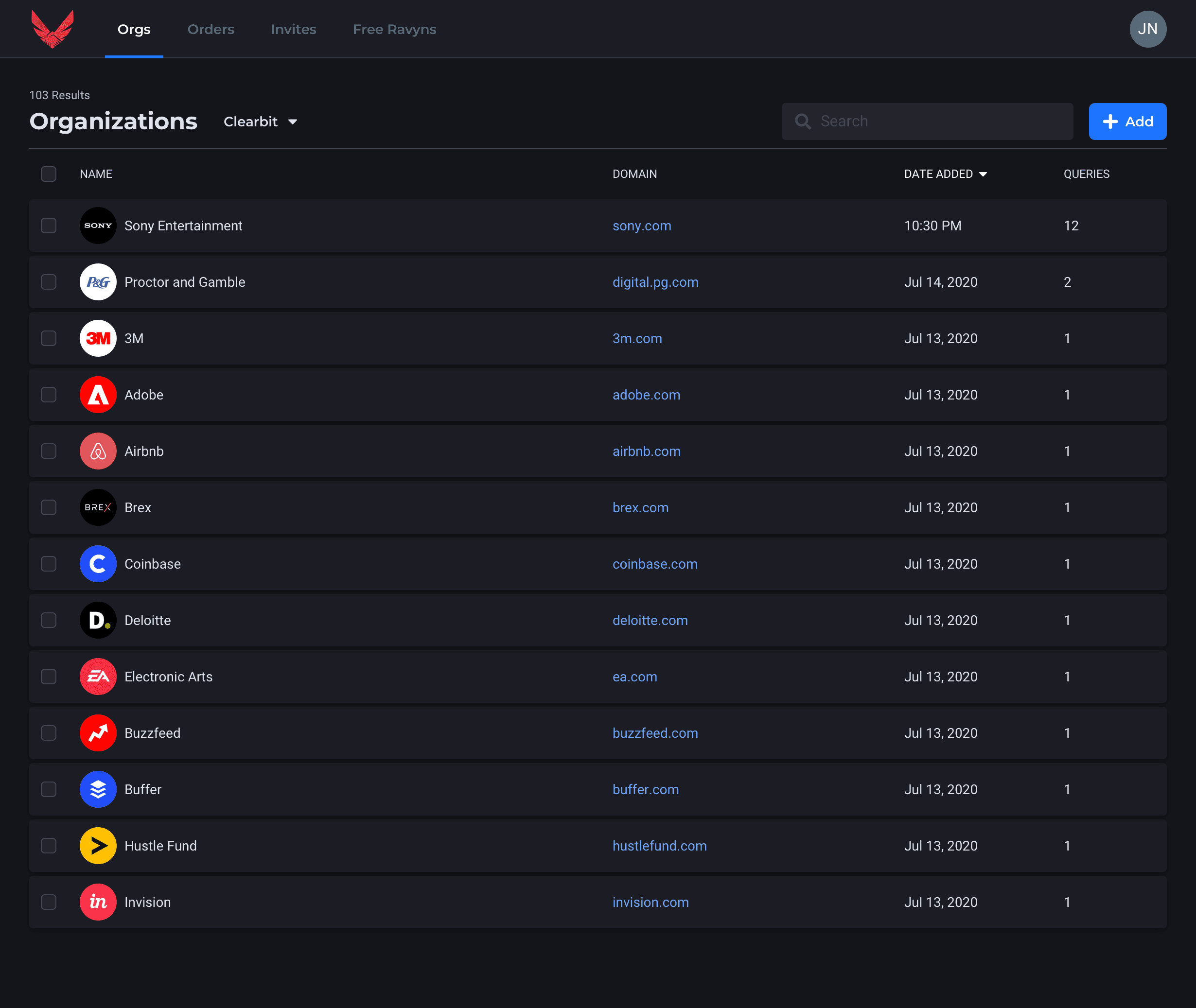Click the Coinbase logo icon
Image resolution: width=1196 pixels, height=1008 pixels.
pos(98,564)
